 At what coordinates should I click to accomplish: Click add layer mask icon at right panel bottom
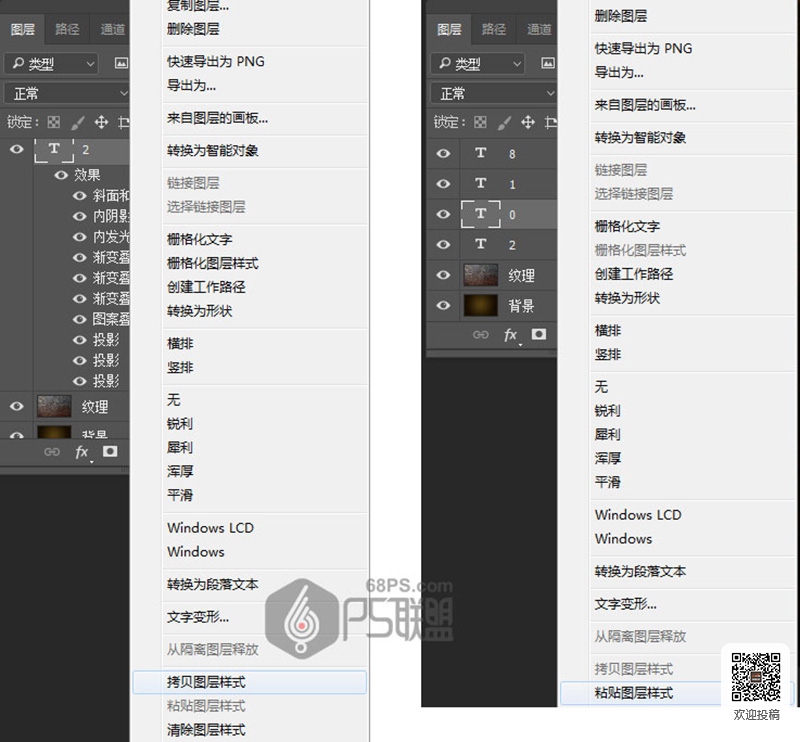click(539, 334)
